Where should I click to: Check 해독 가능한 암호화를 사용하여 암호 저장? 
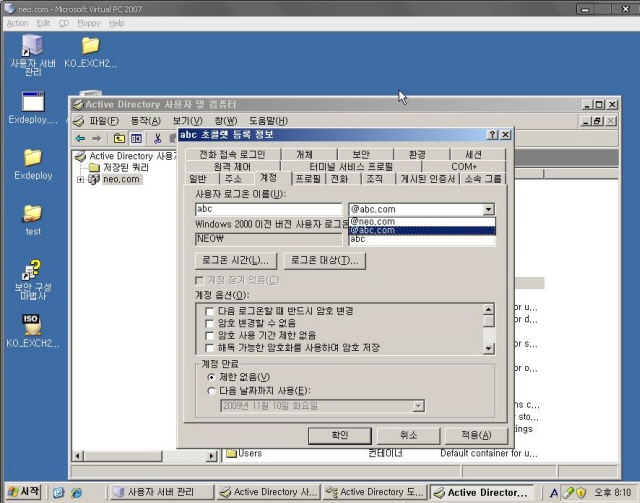(209, 348)
